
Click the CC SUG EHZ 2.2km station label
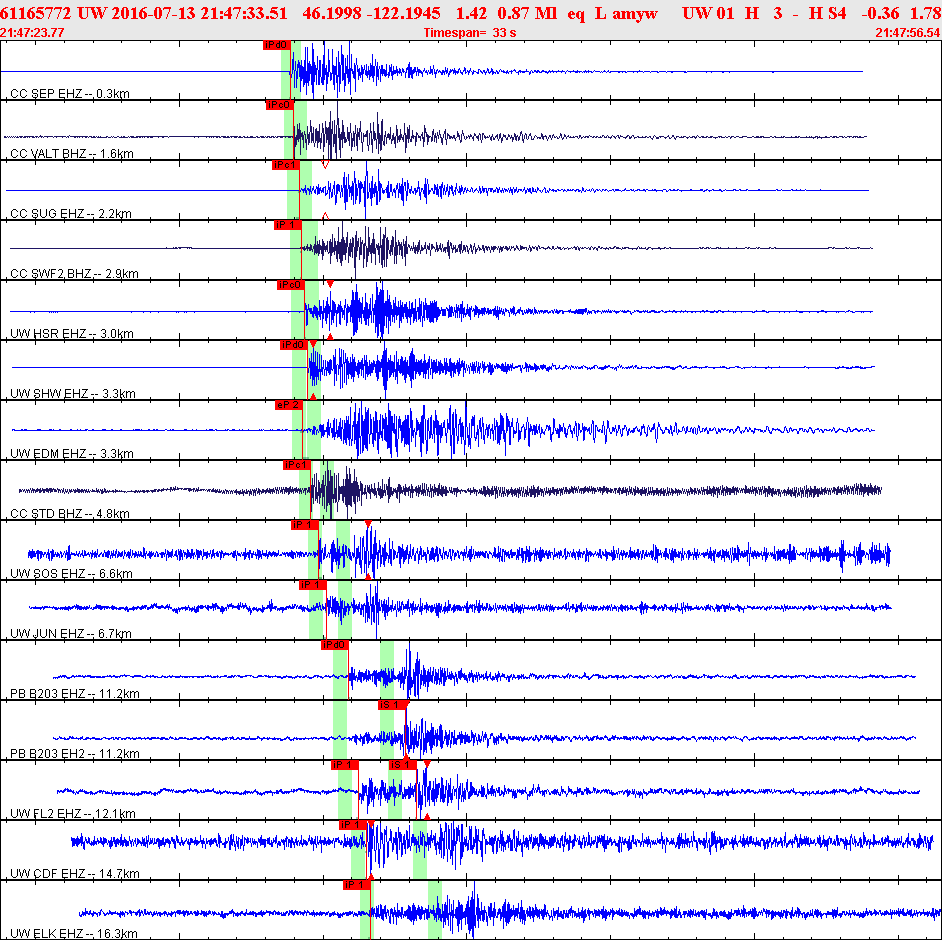click(x=71, y=214)
